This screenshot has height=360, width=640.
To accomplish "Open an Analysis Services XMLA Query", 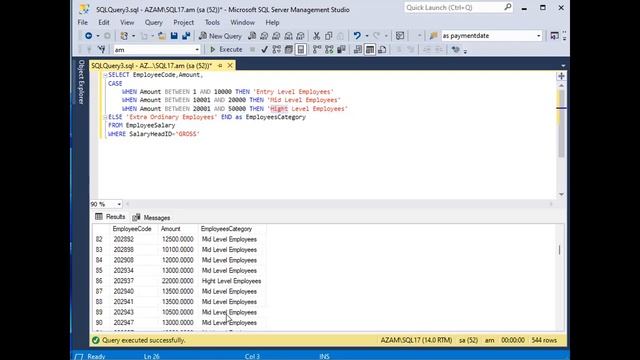I will pos(289,36).
